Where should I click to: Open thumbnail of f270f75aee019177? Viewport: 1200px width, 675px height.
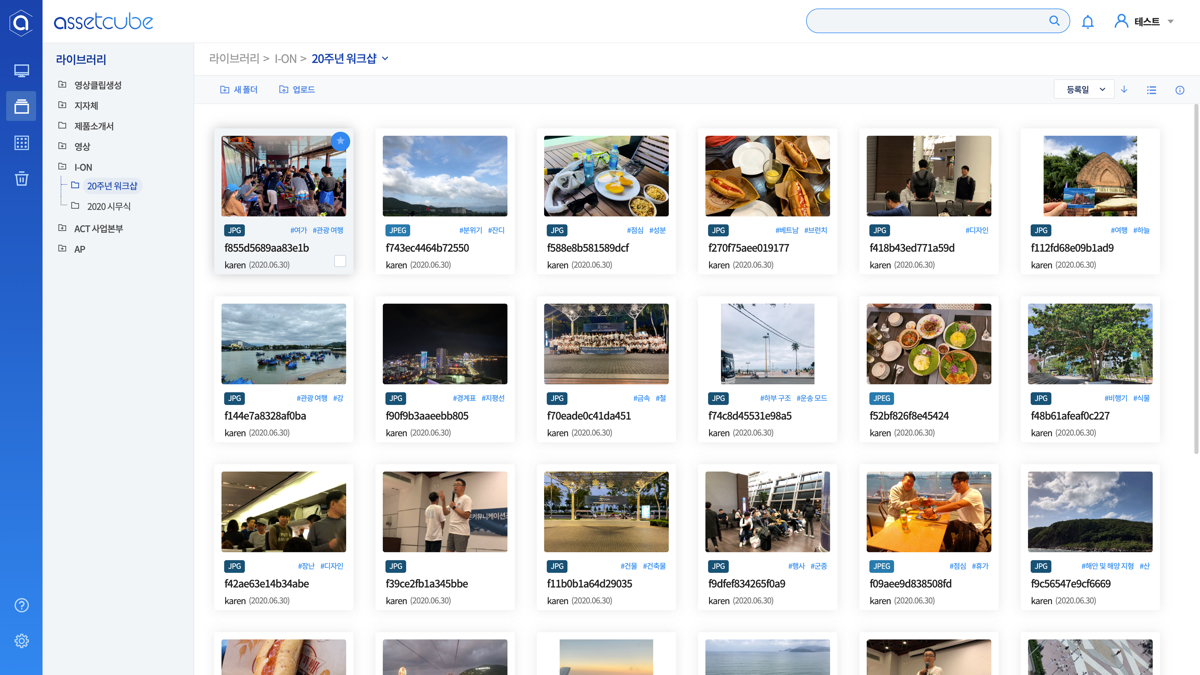click(x=767, y=176)
